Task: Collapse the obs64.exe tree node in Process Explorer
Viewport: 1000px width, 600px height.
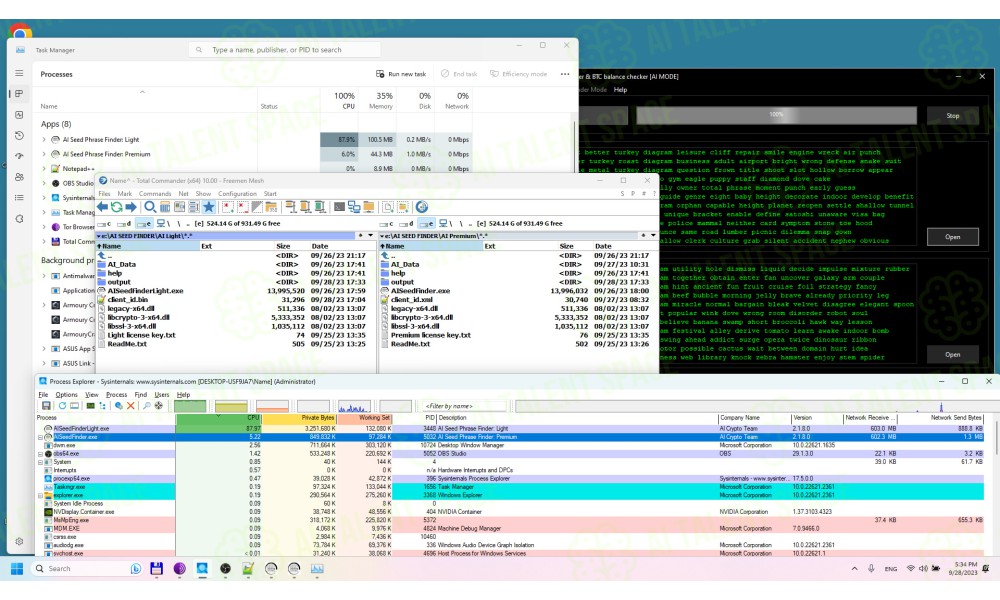Action: point(40,454)
